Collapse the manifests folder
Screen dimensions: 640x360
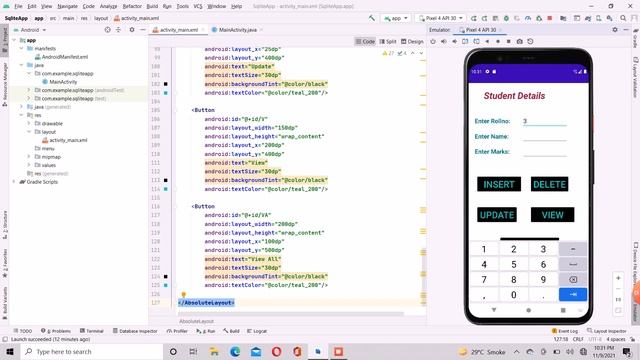click(21, 48)
